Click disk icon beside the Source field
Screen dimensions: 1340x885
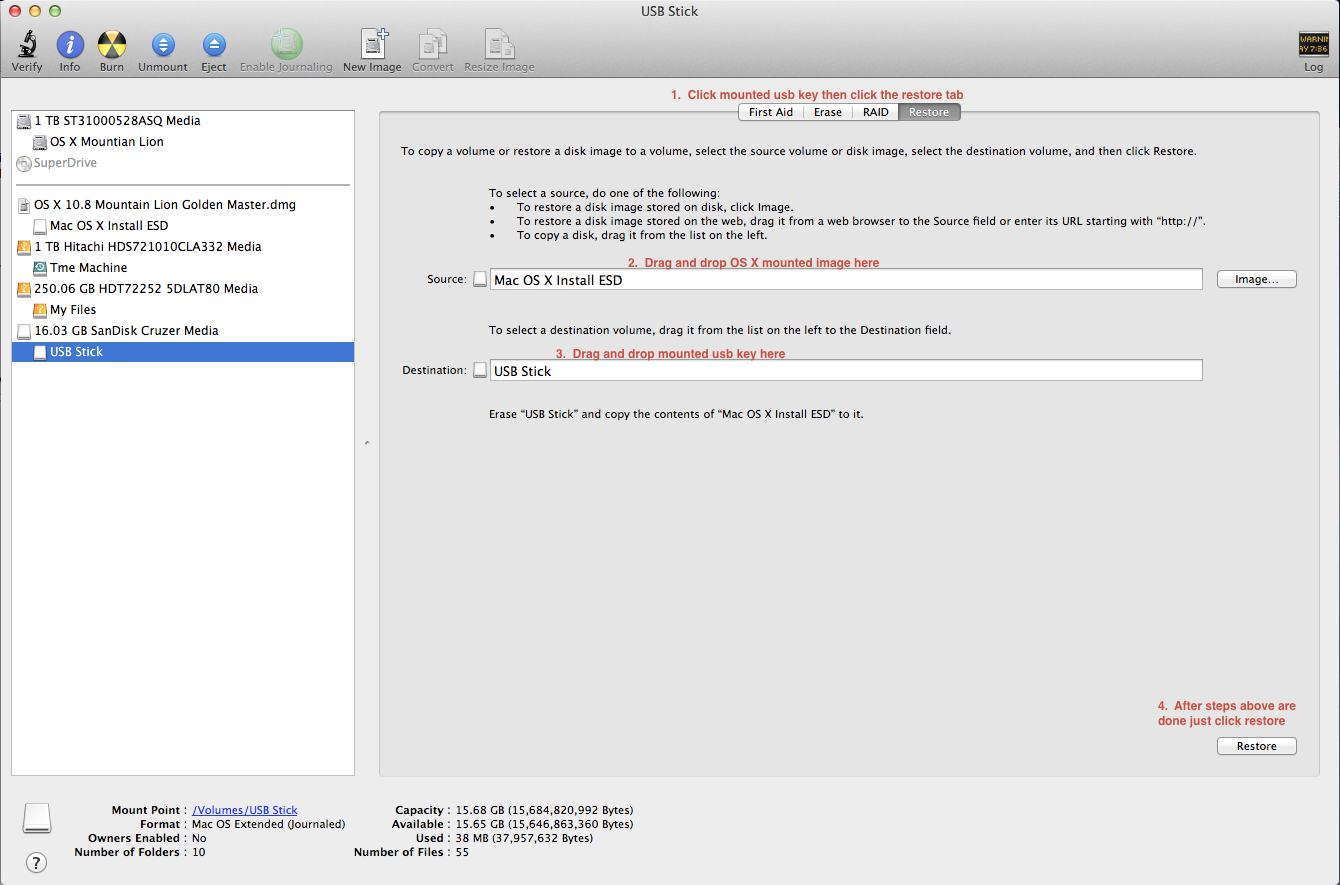coord(480,279)
